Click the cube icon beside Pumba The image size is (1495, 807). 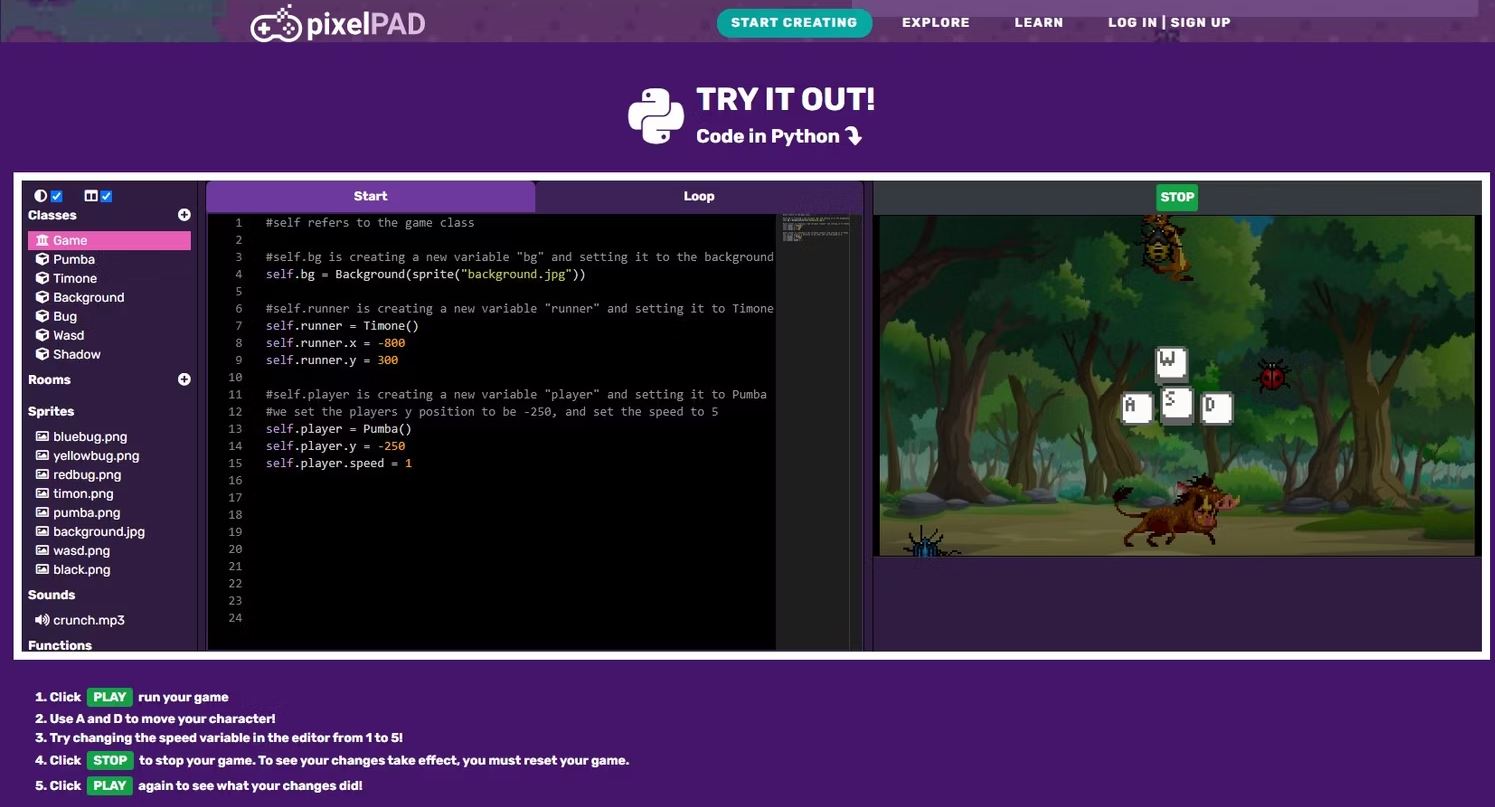pyautogui.click(x=42, y=259)
